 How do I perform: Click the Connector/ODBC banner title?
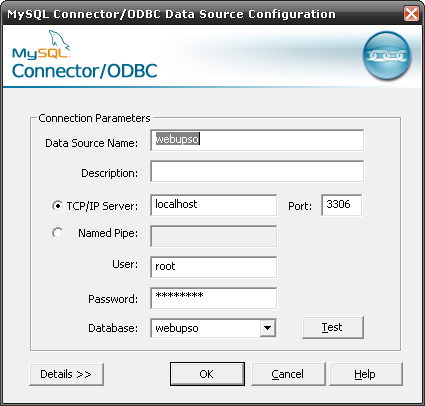click(85, 71)
